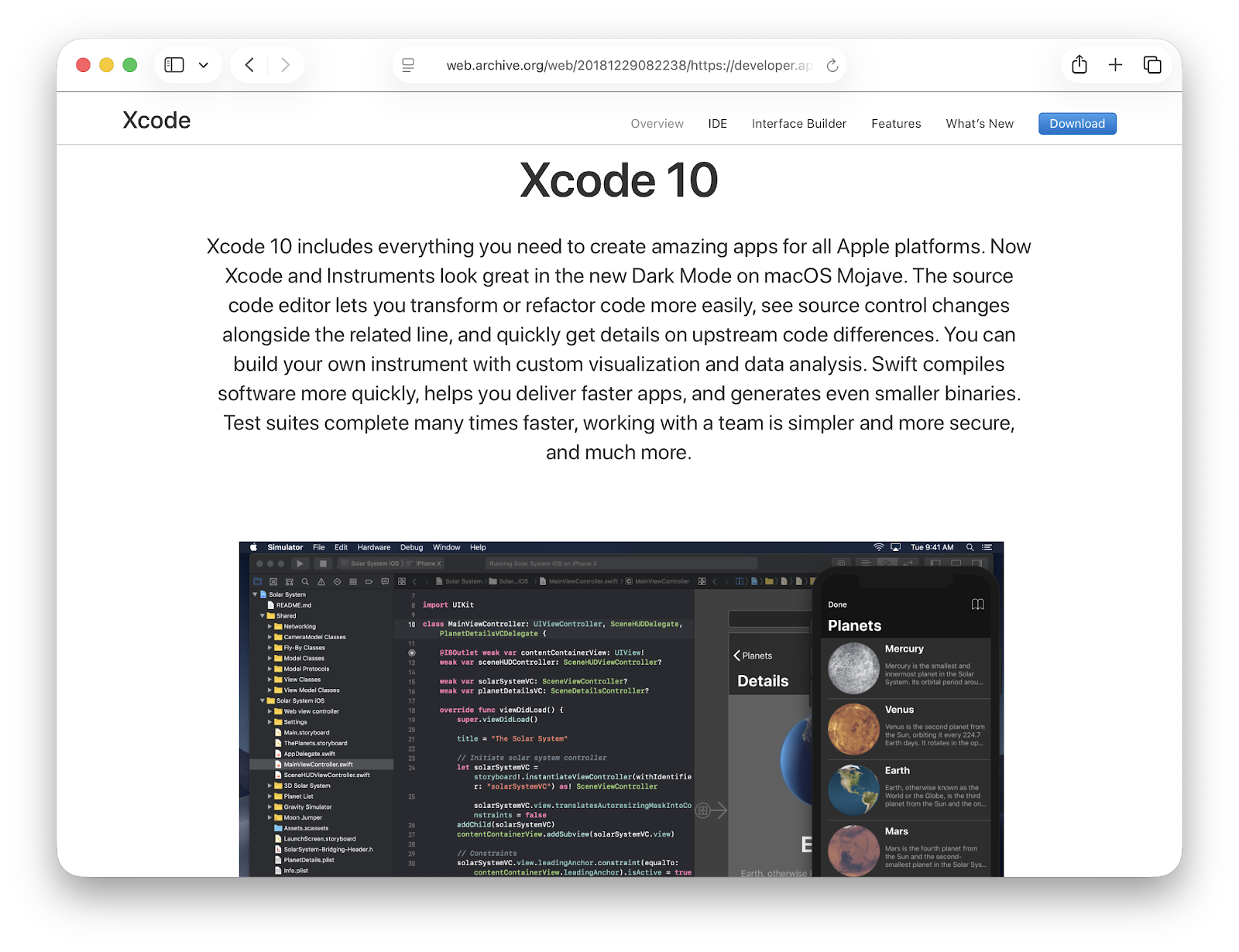Open the Overview section link
This screenshot has height=952, width=1239.
point(657,124)
